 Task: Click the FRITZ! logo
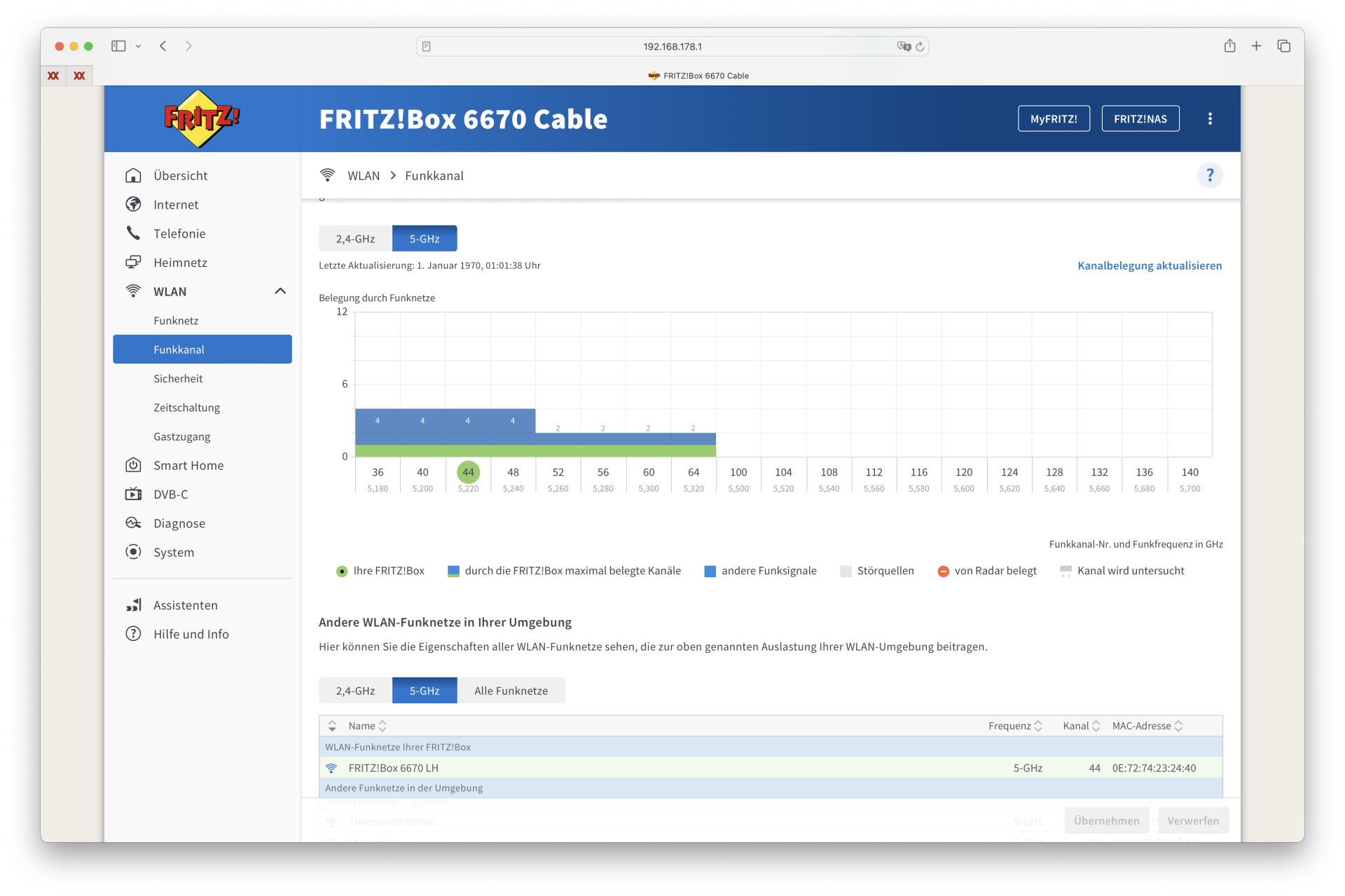[x=202, y=118]
